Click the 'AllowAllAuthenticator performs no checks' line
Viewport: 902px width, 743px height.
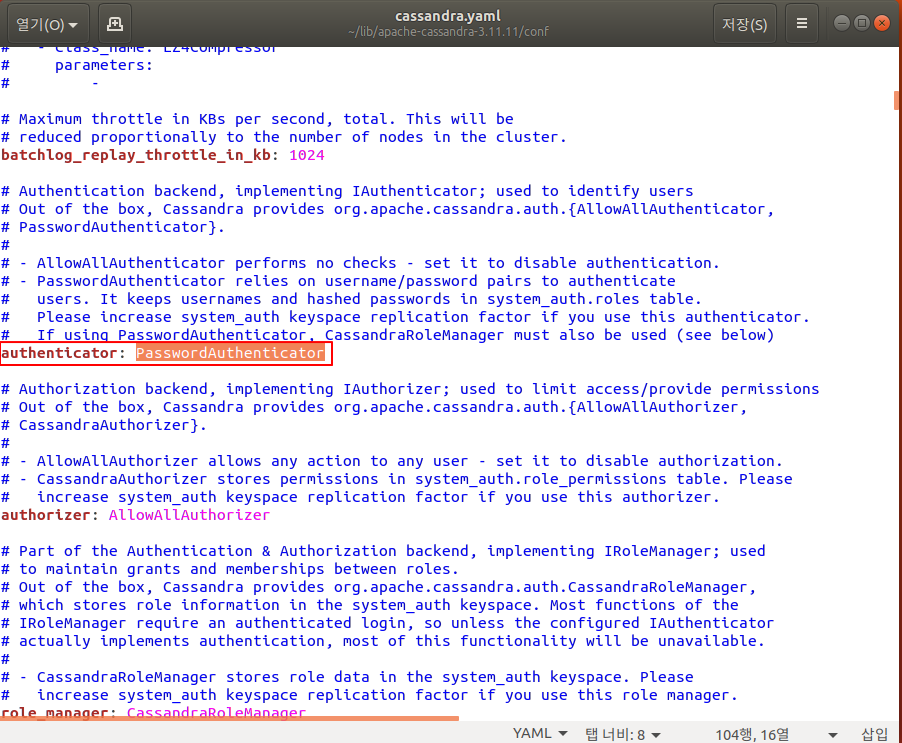[360, 263]
